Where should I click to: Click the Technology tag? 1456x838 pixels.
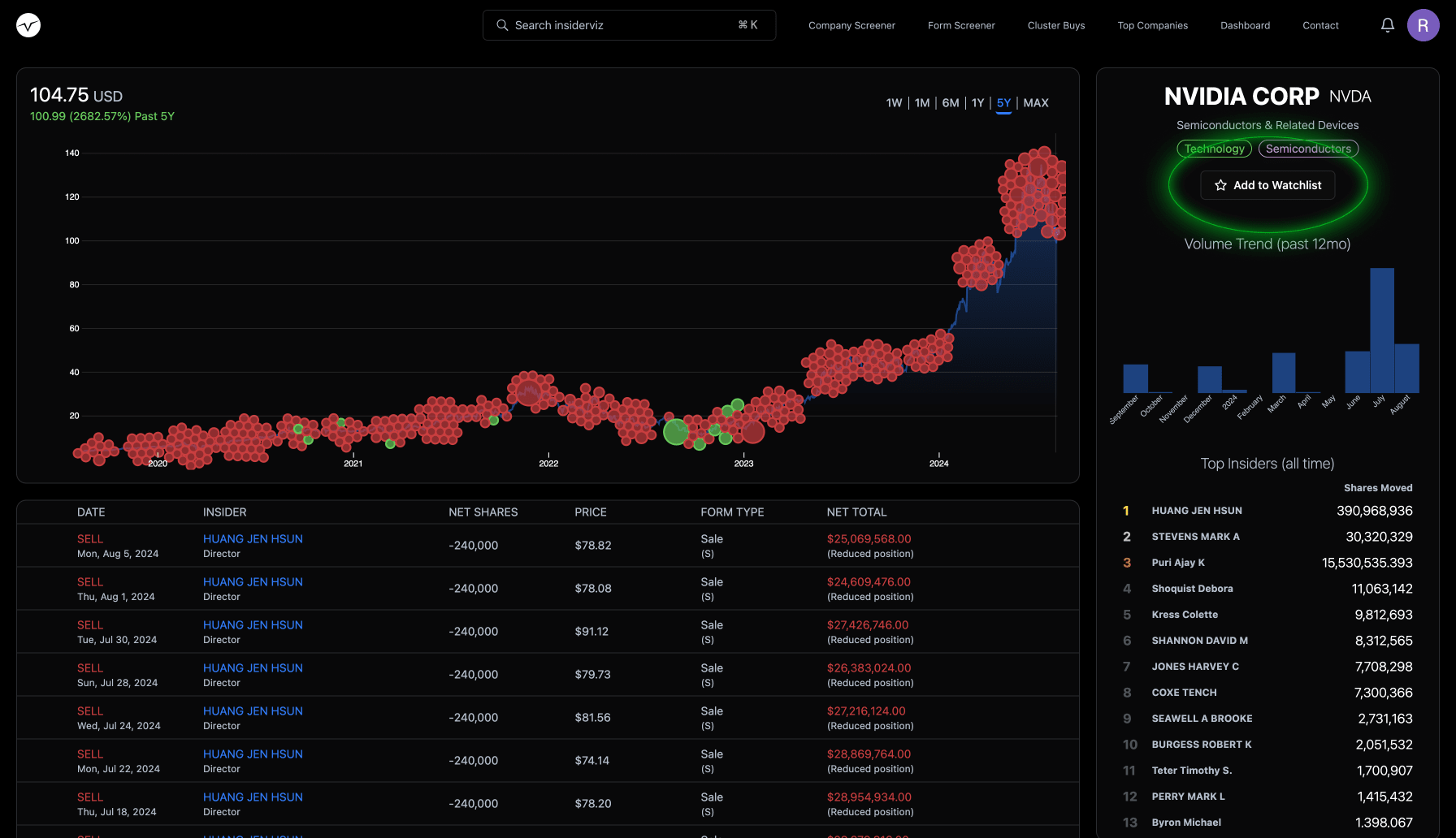tap(1214, 149)
